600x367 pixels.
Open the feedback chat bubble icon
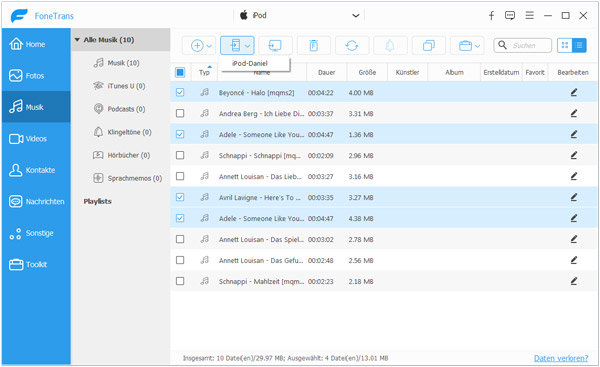[x=510, y=15]
